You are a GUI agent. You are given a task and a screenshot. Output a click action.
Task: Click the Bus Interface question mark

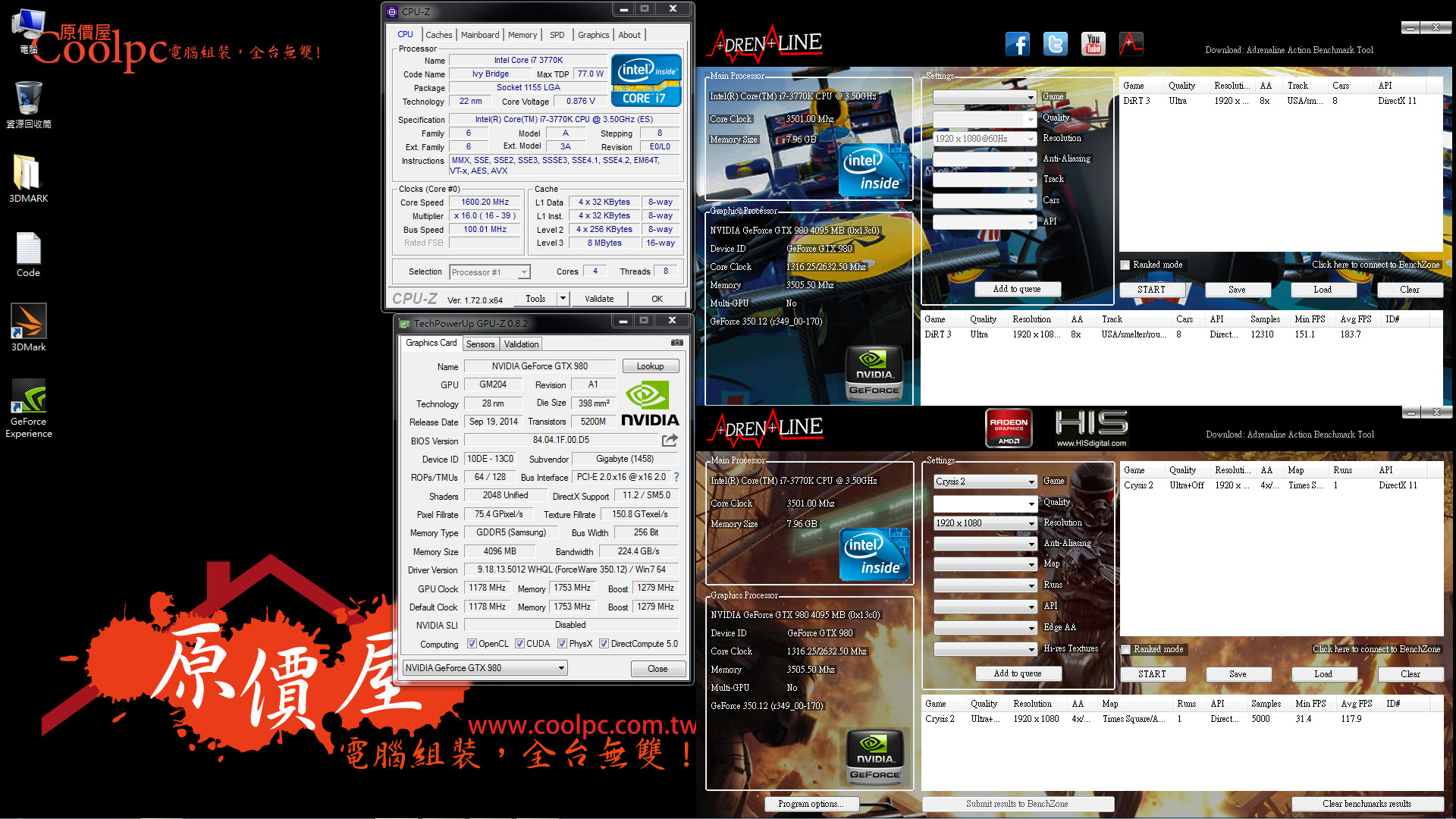[676, 477]
